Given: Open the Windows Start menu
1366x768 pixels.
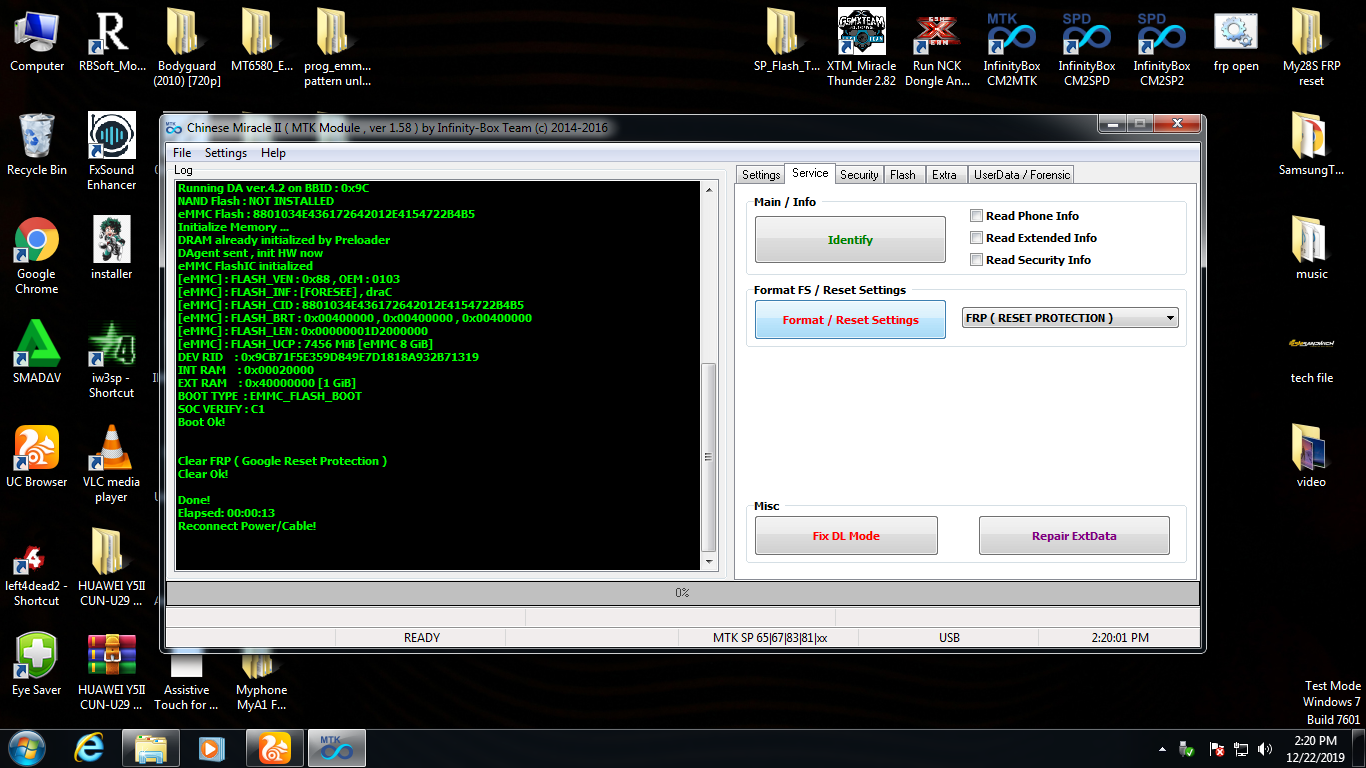Looking at the screenshot, I should click(26, 748).
